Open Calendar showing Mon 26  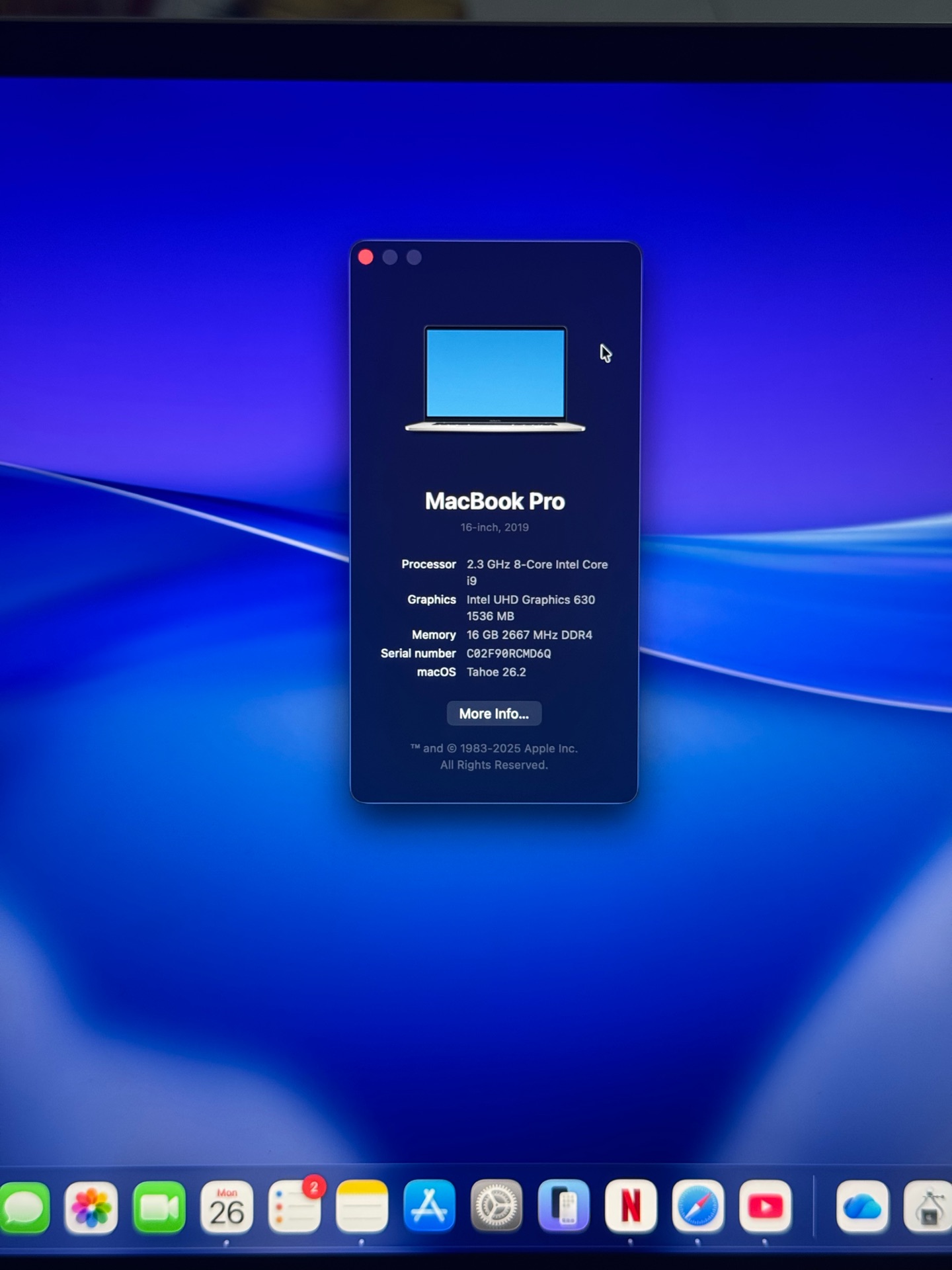coord(227,1208)
